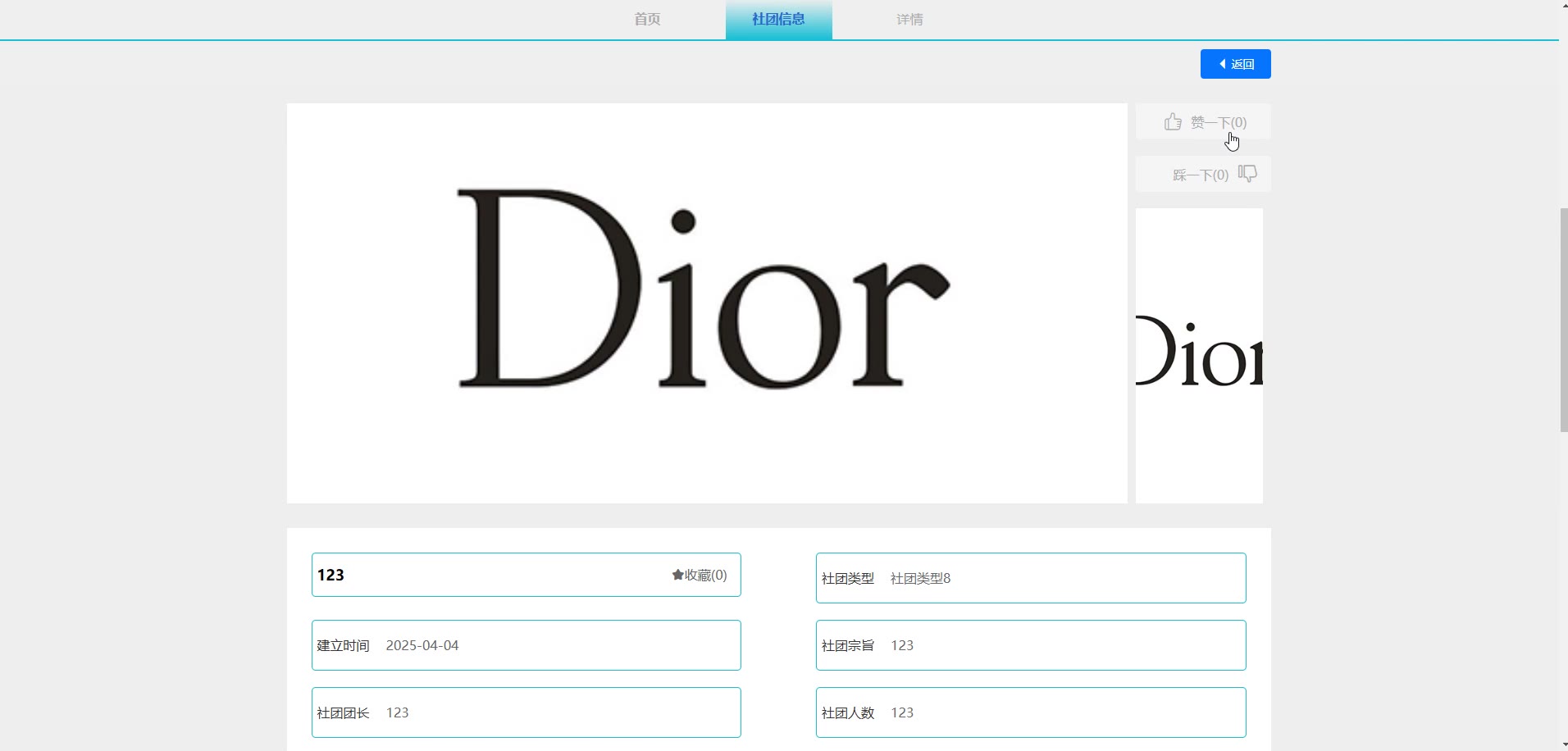
Task: Click the scrollbar up arrow
Action: (1563, 5)
